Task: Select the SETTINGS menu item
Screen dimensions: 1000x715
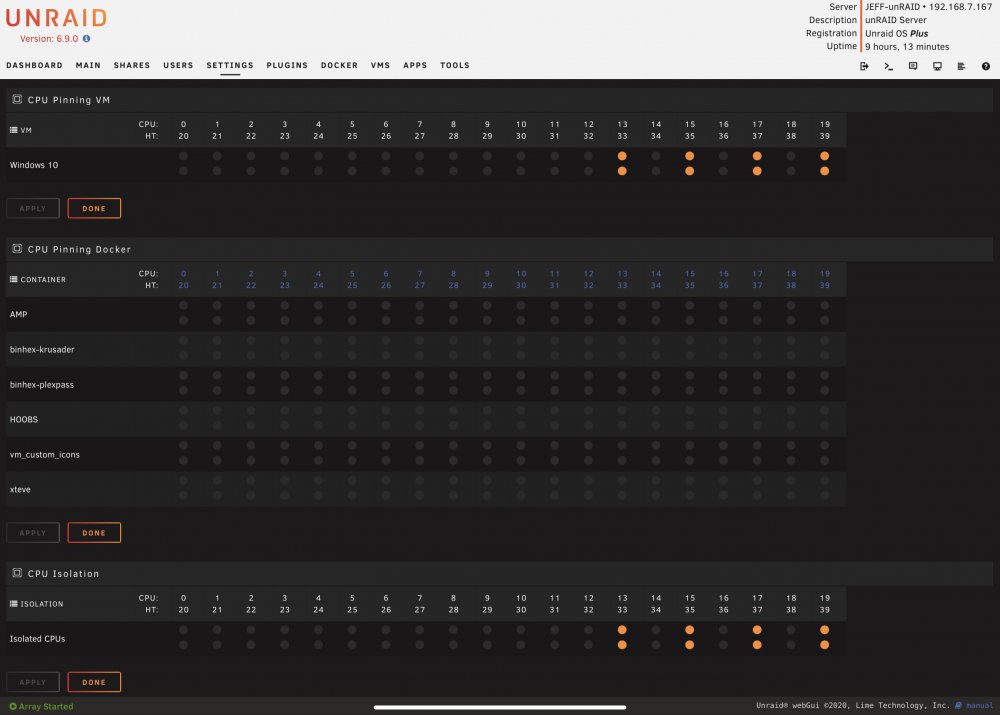Action: click(x=230, y=65)
